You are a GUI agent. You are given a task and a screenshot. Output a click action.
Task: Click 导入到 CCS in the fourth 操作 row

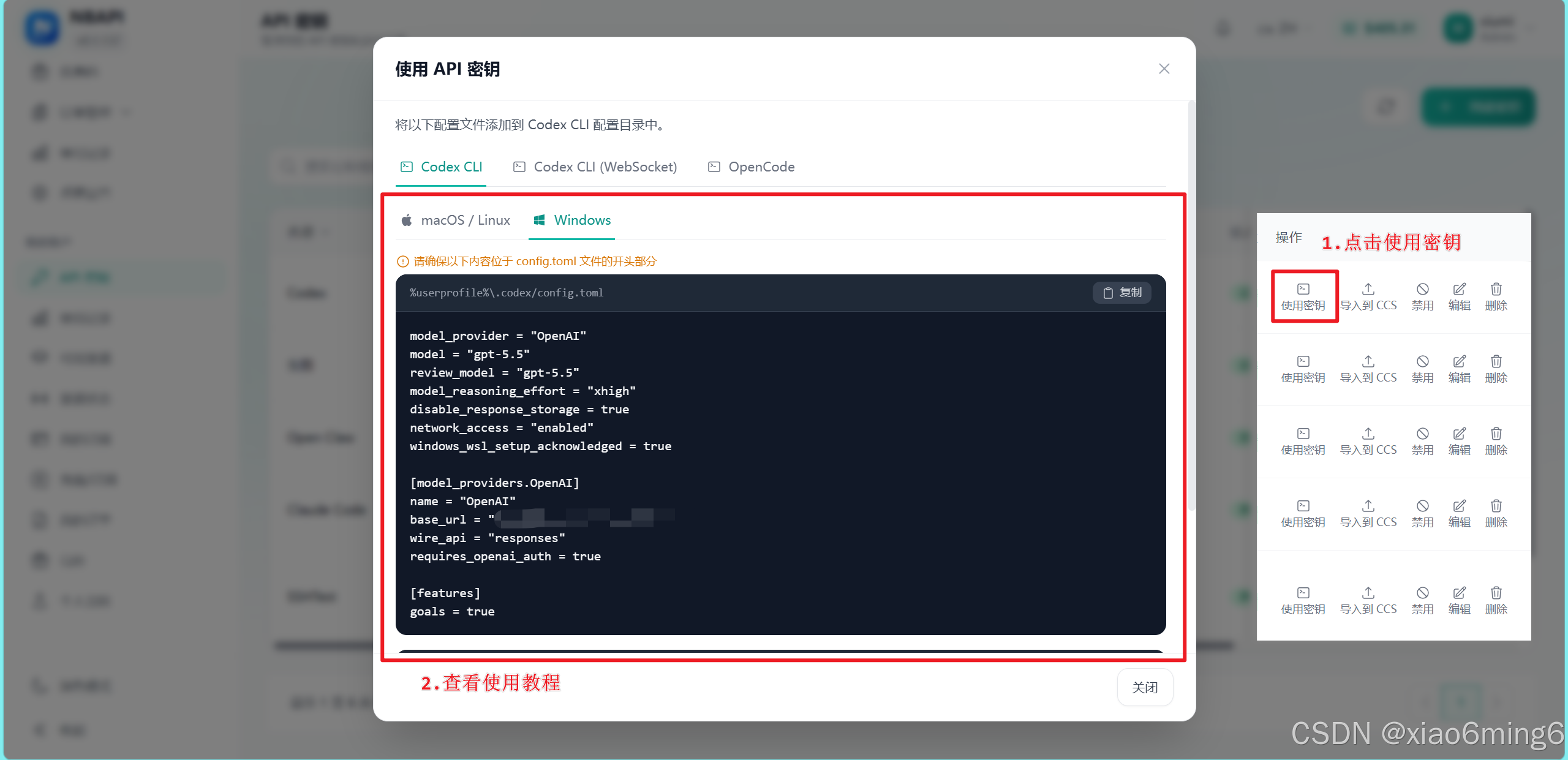[1368, 514]
